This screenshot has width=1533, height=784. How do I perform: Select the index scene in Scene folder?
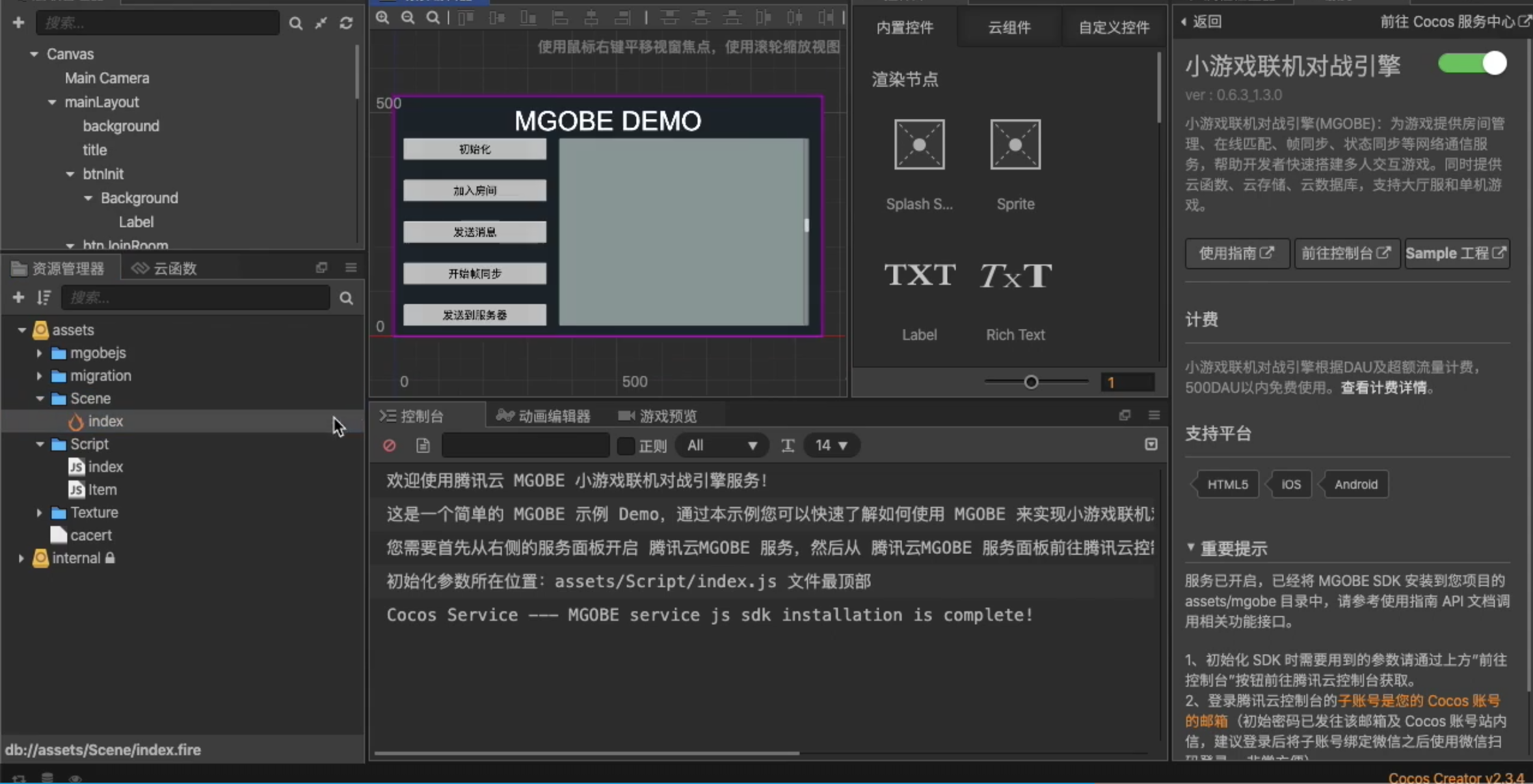coord(105,421)
